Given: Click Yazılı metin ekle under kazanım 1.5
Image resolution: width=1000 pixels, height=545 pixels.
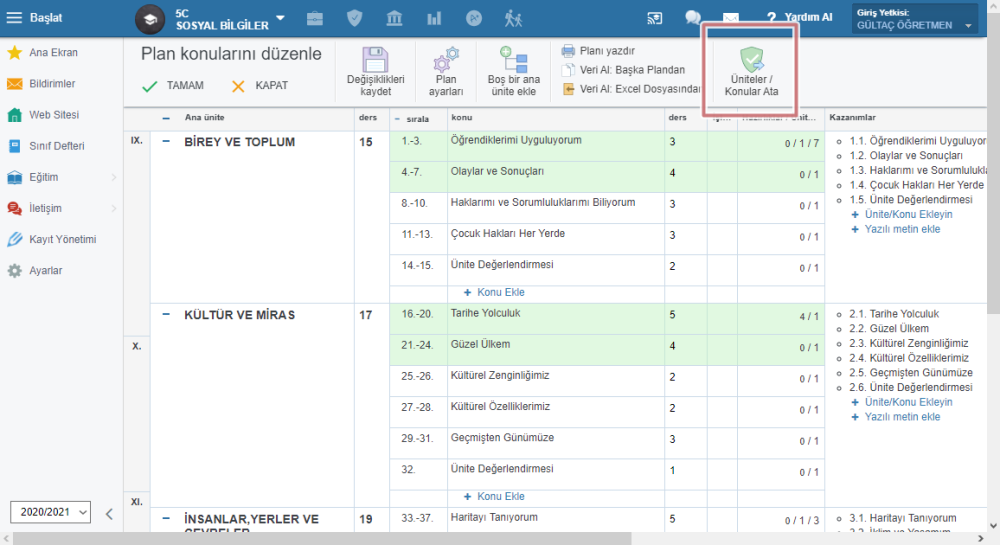Looking at the screenshot, I should coord(895,229).
